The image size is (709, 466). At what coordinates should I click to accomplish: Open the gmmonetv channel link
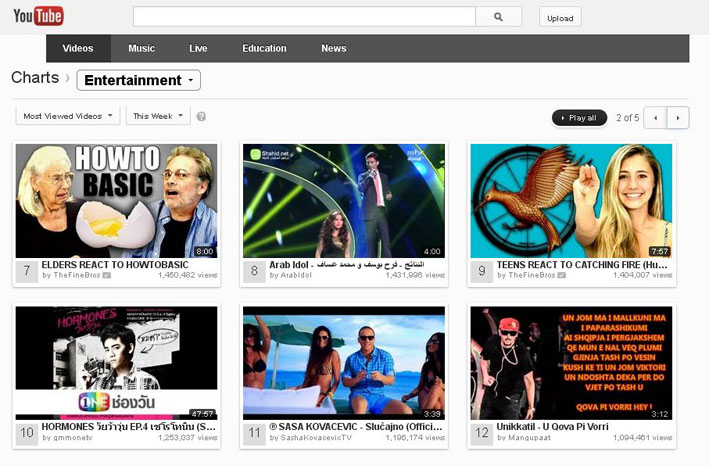pyautogui.click(x=73, y=438)
